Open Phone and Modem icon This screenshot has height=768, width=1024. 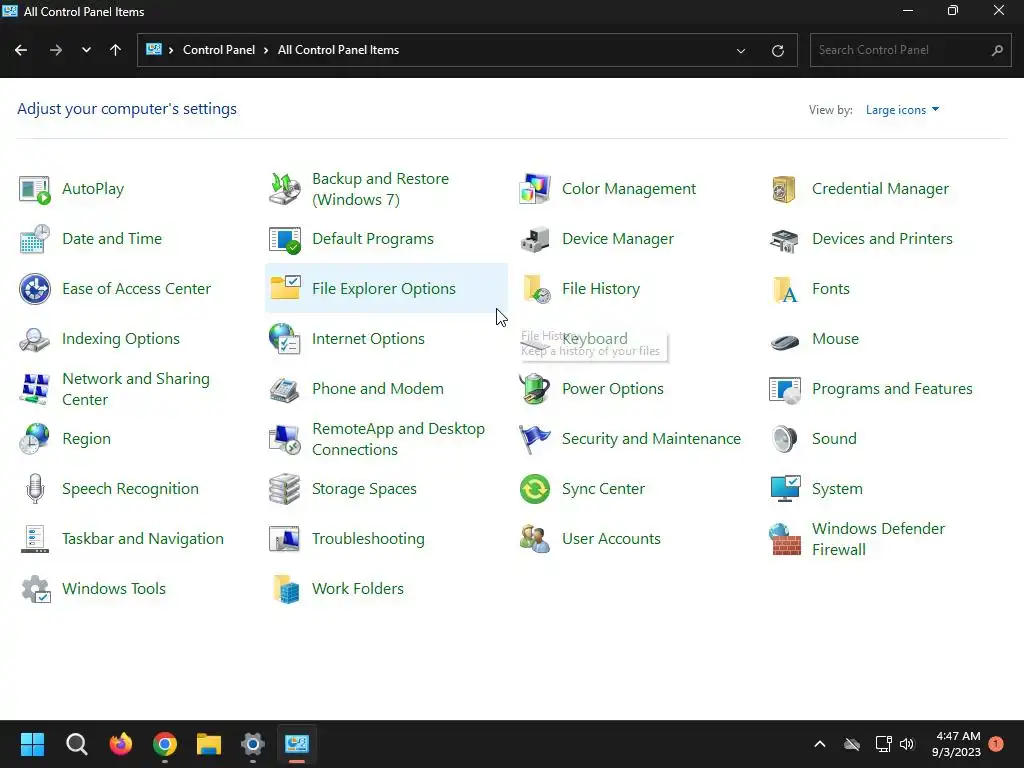coord(285,389)
